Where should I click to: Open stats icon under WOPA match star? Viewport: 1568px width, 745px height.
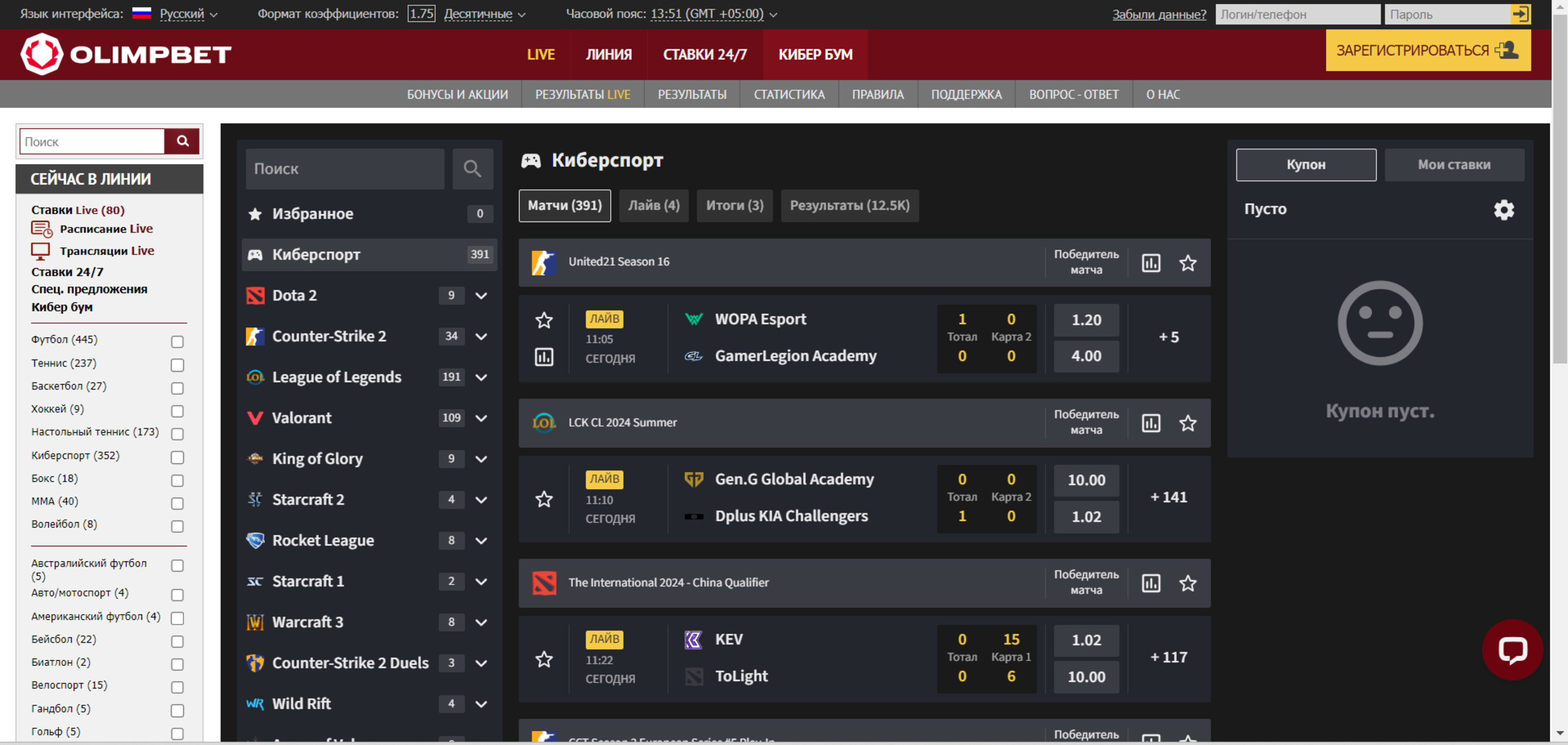[x=544, y=357]
